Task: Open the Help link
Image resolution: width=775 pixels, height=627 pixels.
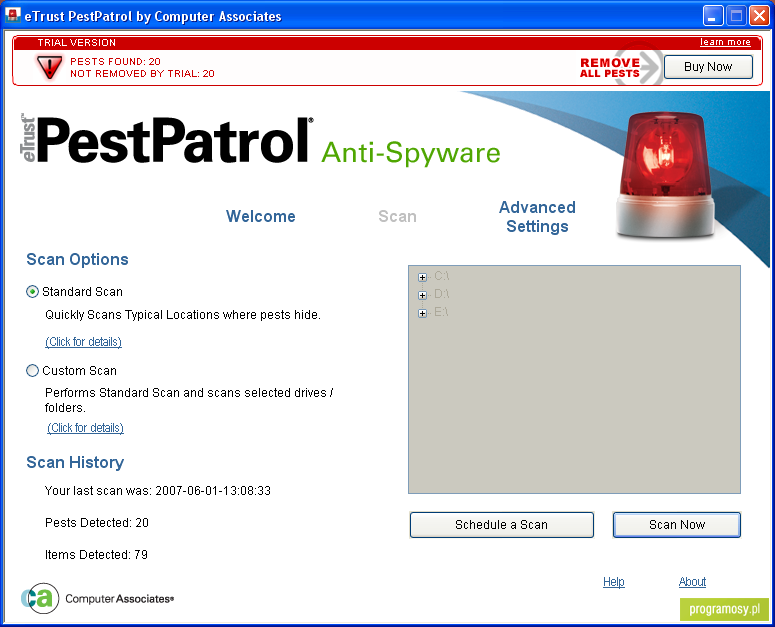Action: click(613, 582)
